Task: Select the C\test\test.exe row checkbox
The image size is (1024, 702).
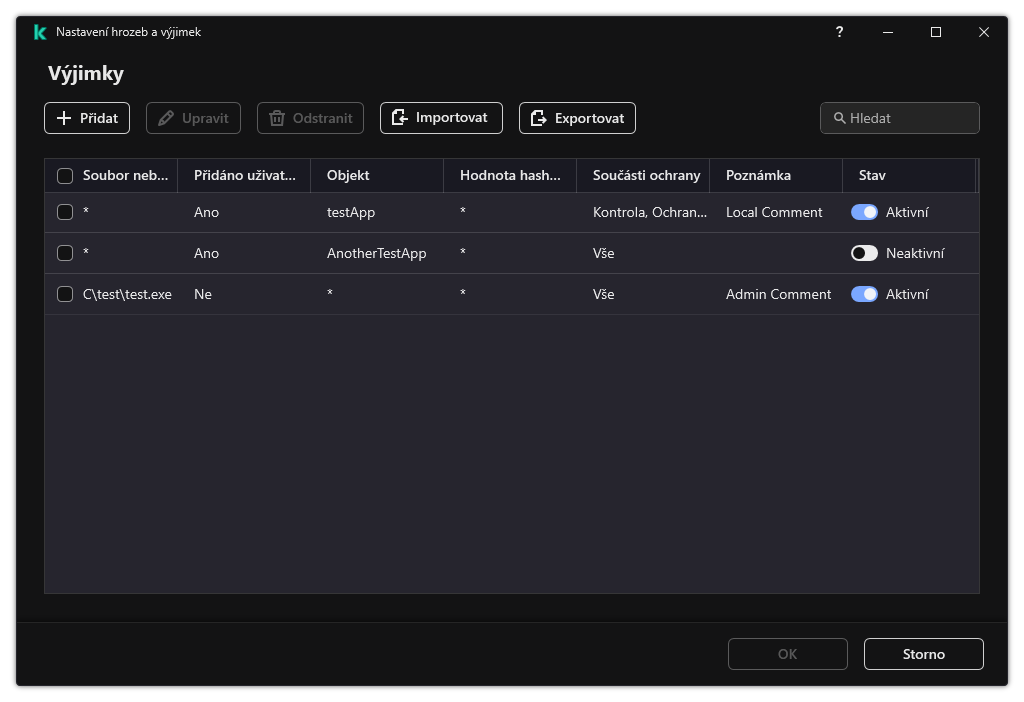Action: (65, 294)
